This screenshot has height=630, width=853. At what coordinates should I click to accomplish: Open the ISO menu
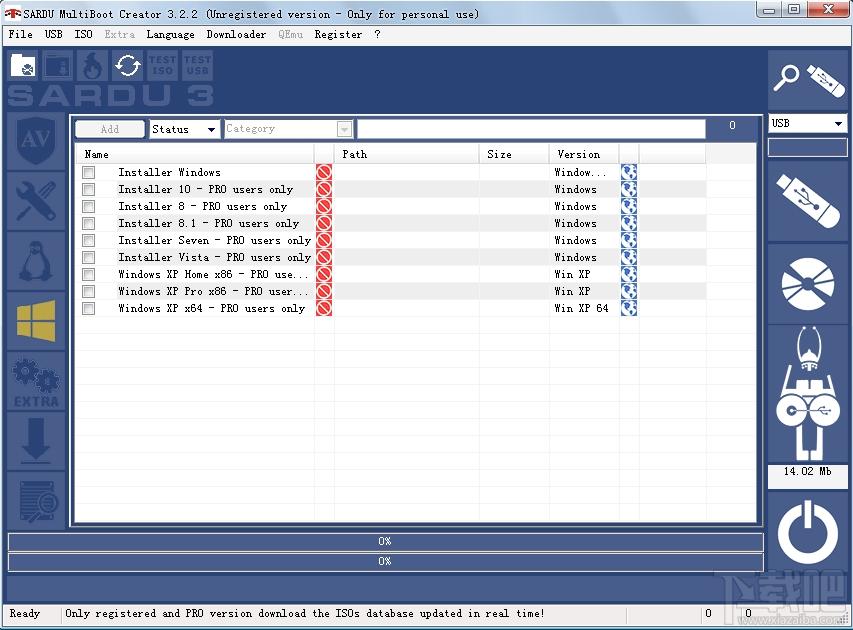[x=83, y=34]
